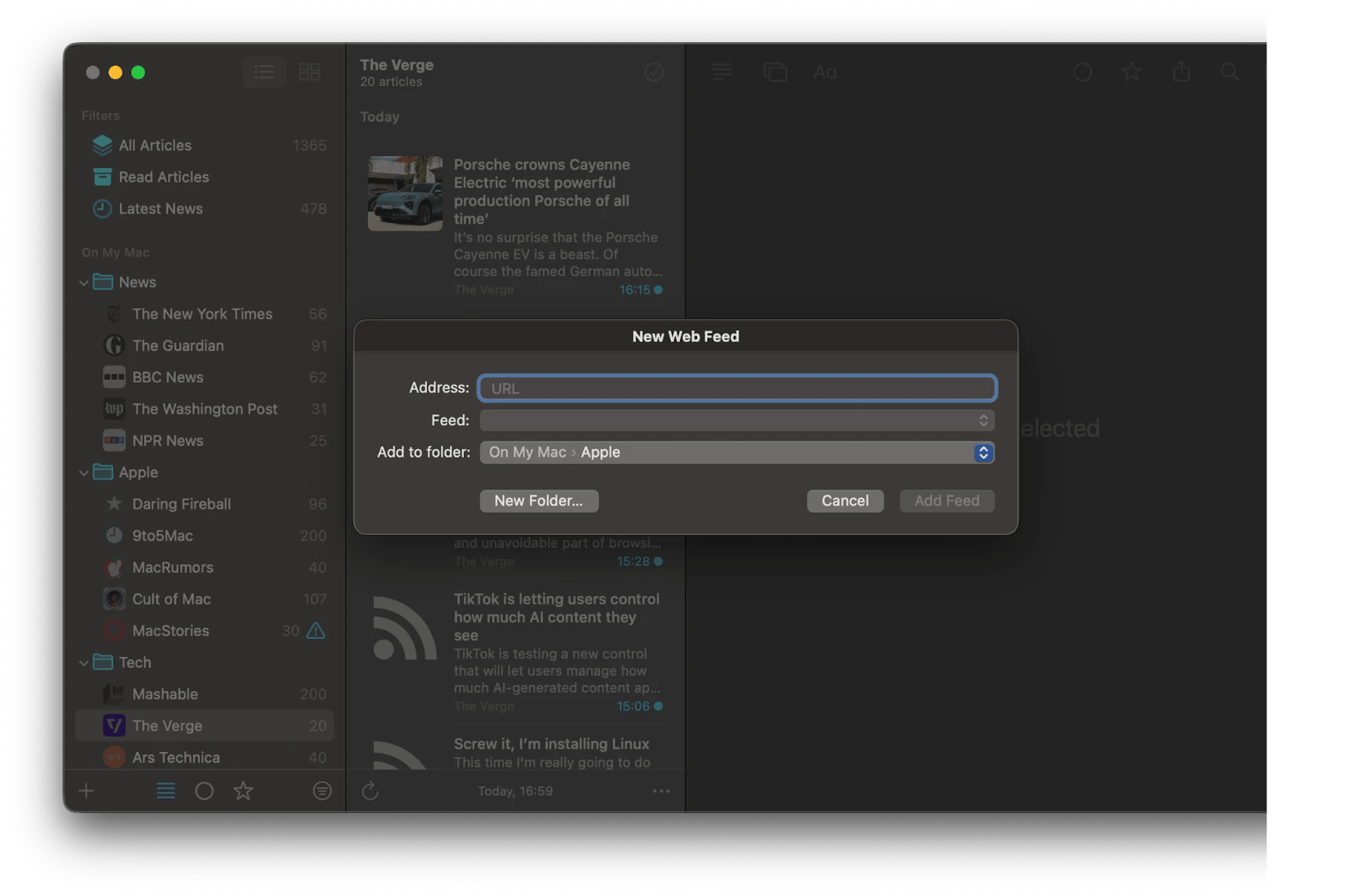Click the Aa text appearance icon
The width and height of the screenshot is (1372, 896).
pyautogui.click(x=824, y=72)
